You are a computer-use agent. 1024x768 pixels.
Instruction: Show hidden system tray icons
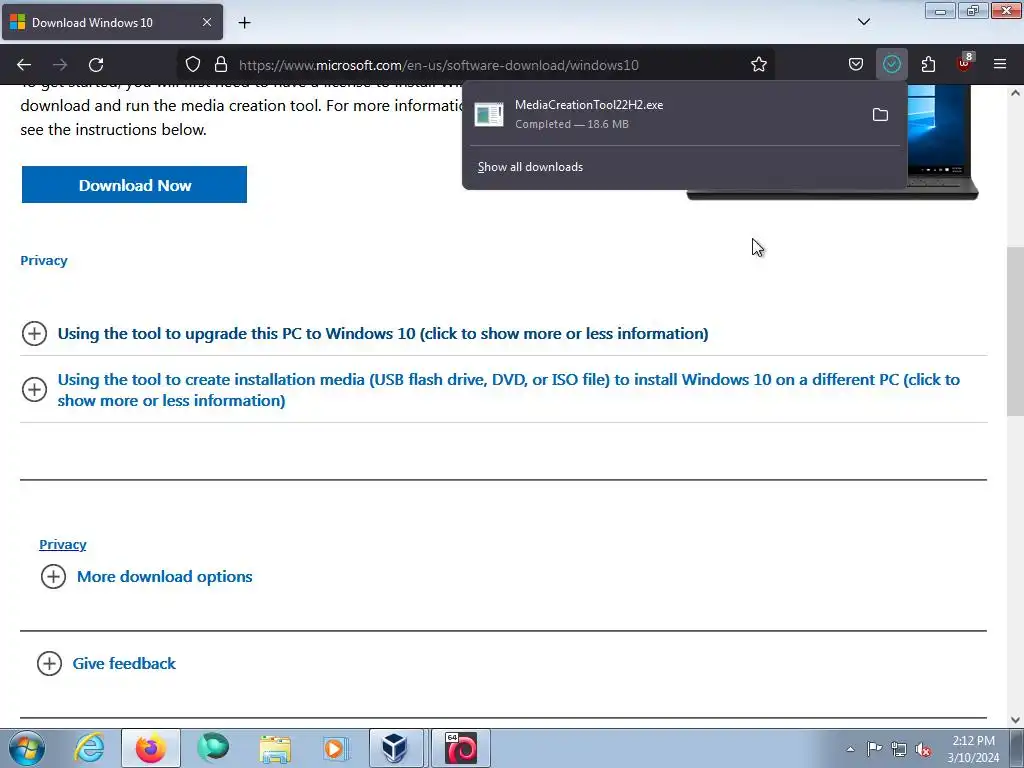(850, 749)
